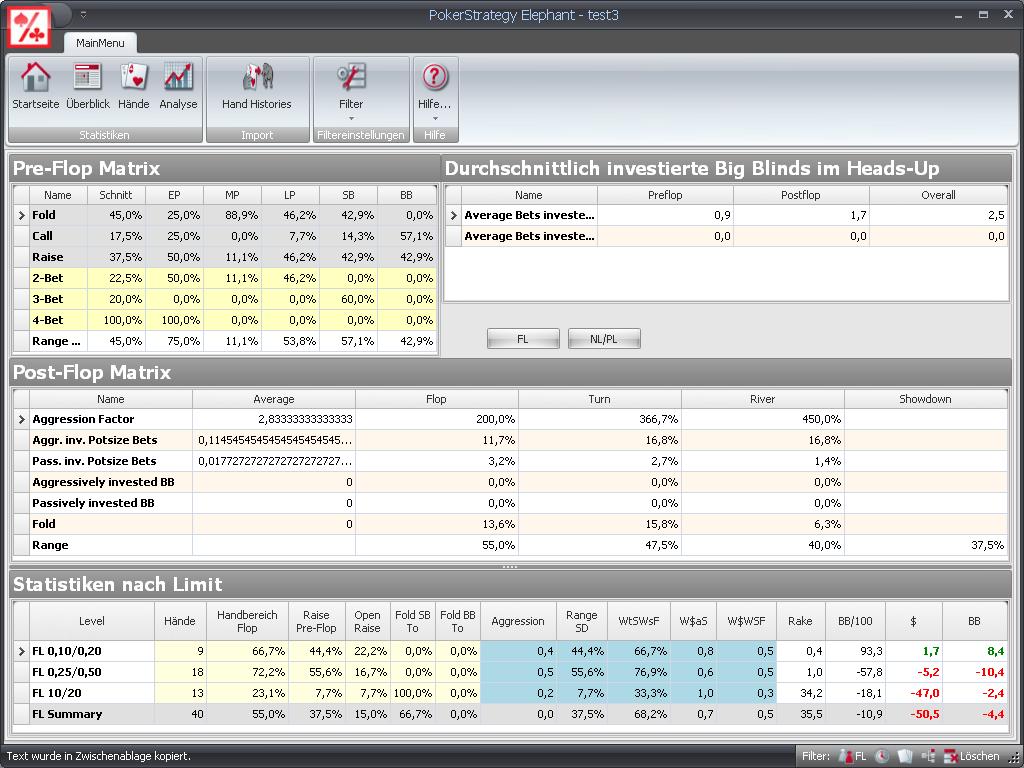
Task: Open the PokerStrategy application menu logo
Action: tap(29, 26)
